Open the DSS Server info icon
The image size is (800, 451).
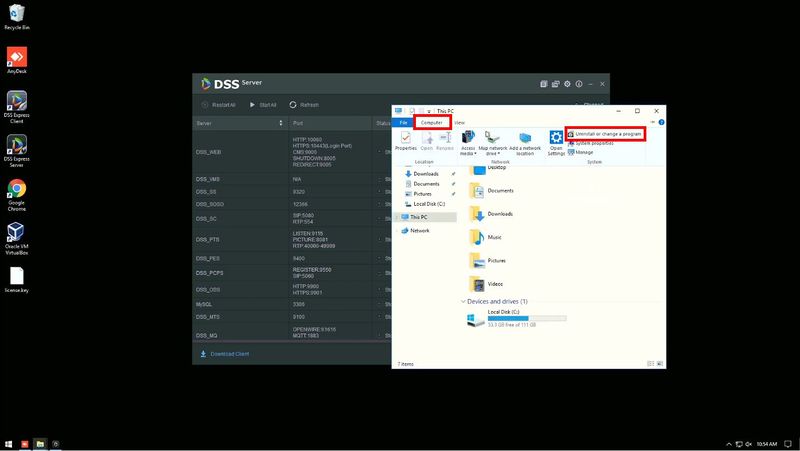point(579,84)
